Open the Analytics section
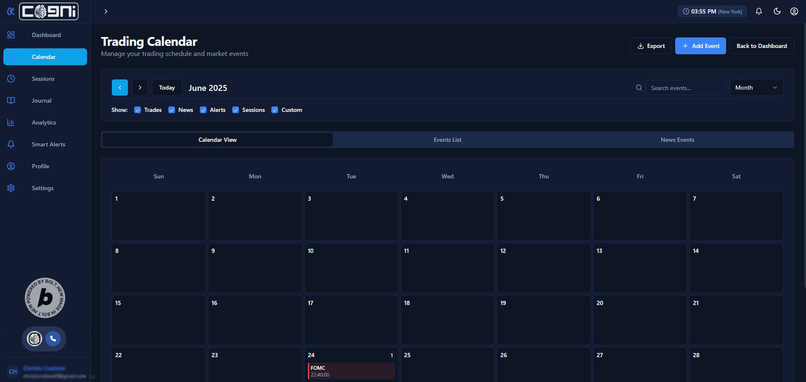Image resolution: width=806 pixels, height=382 pixels. tap(45, 122)
